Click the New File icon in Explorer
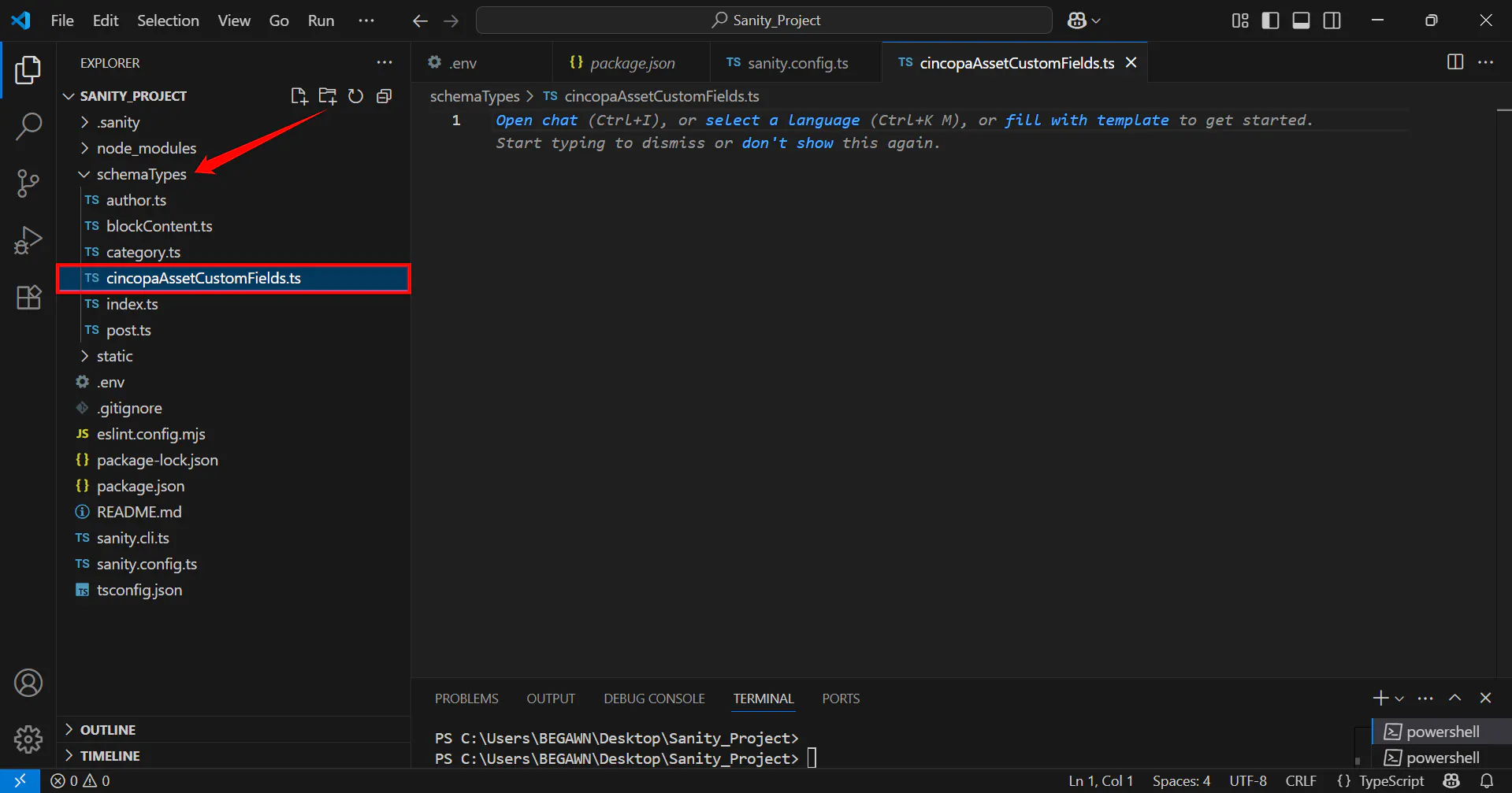Screen dimensions: 1512x793 coord(299,96)
